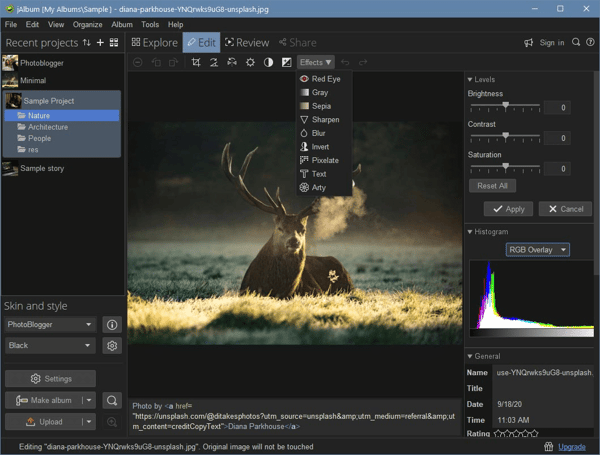
Task: Preview the album with magnifier button
Action: [x=112, y=400]
